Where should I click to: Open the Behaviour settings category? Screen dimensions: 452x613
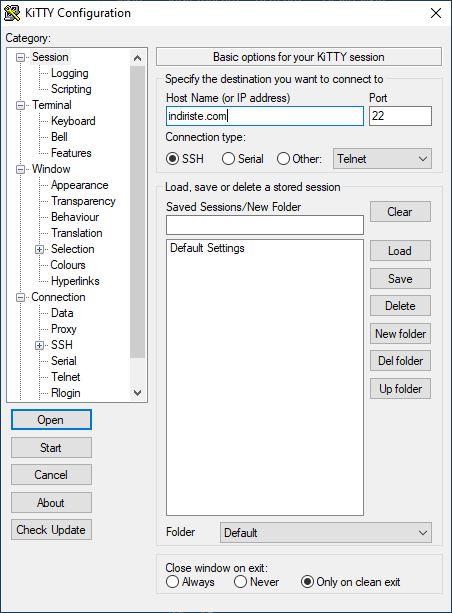75,217
